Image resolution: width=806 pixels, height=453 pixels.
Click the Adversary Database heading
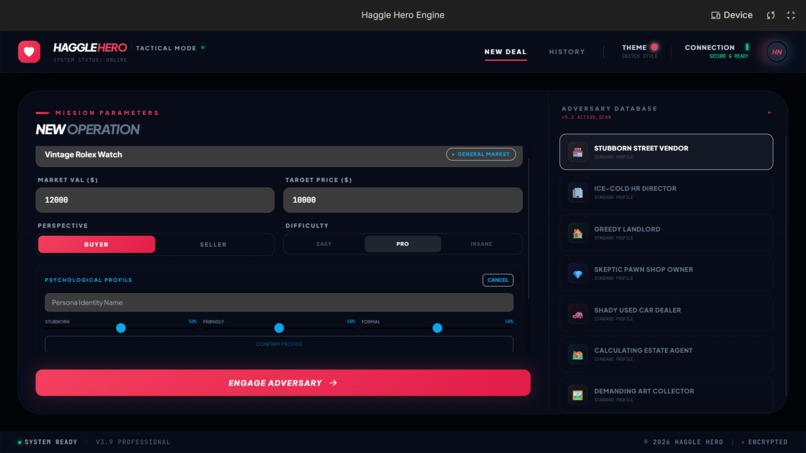pyautogui.click(x=609, y=109)
